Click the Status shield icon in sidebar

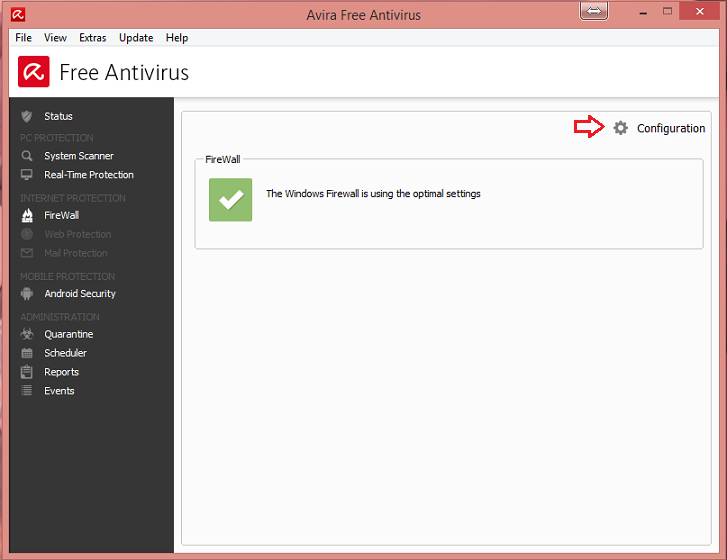pos(27,116)
